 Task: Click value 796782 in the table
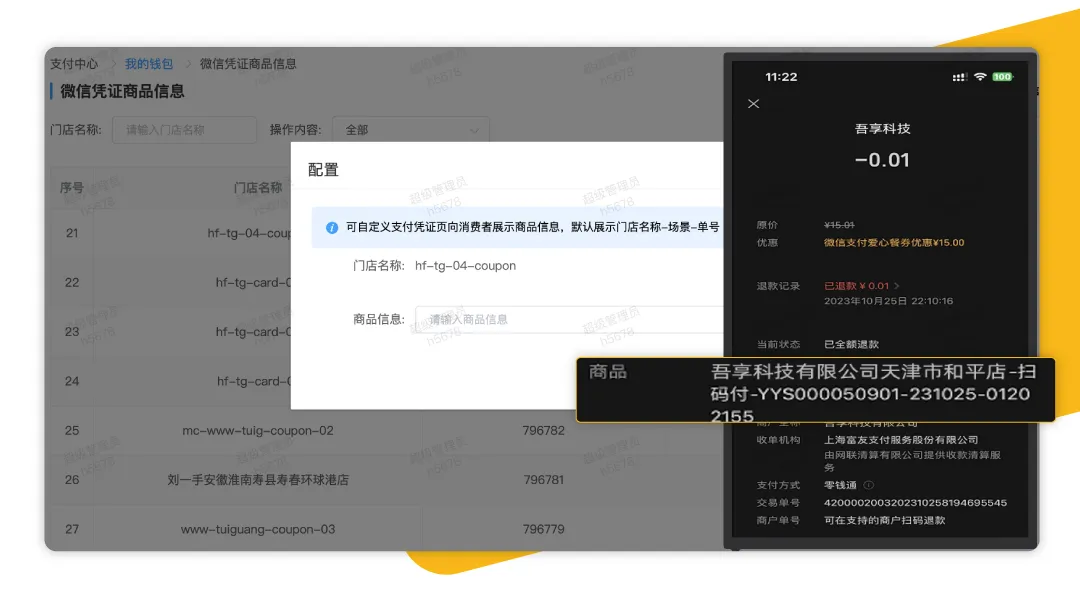point(543,431)
